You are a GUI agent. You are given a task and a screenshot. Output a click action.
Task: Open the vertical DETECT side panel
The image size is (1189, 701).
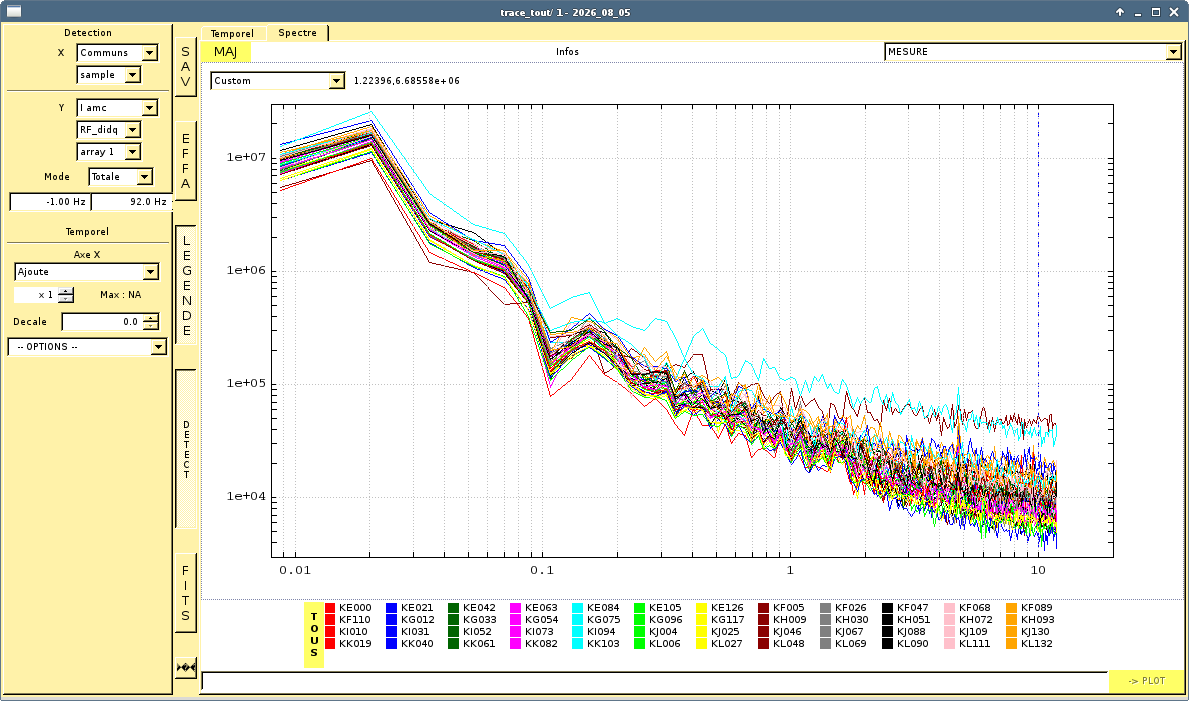pos(186,449)
